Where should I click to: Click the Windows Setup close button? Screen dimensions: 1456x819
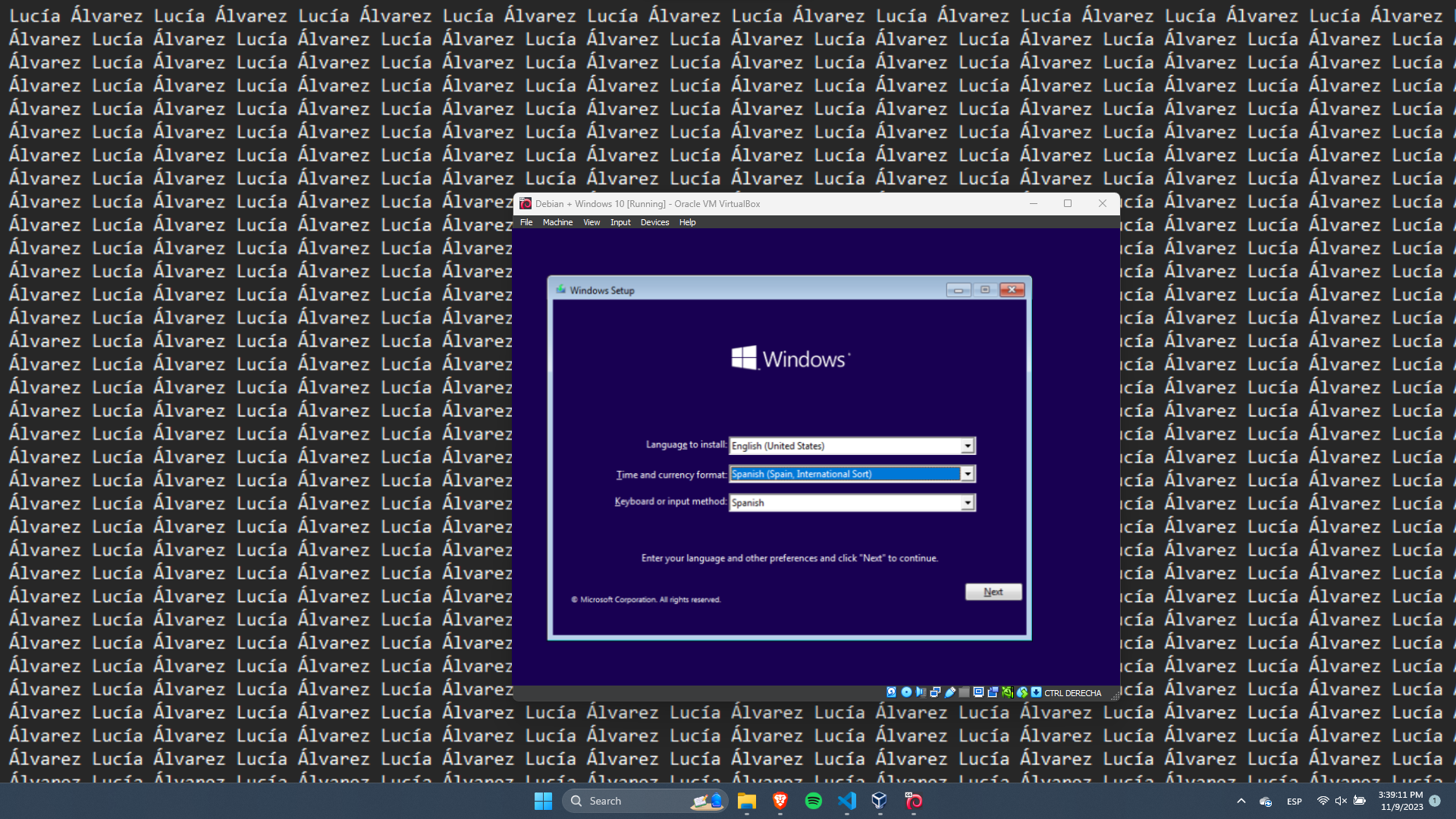(1012, 290)
